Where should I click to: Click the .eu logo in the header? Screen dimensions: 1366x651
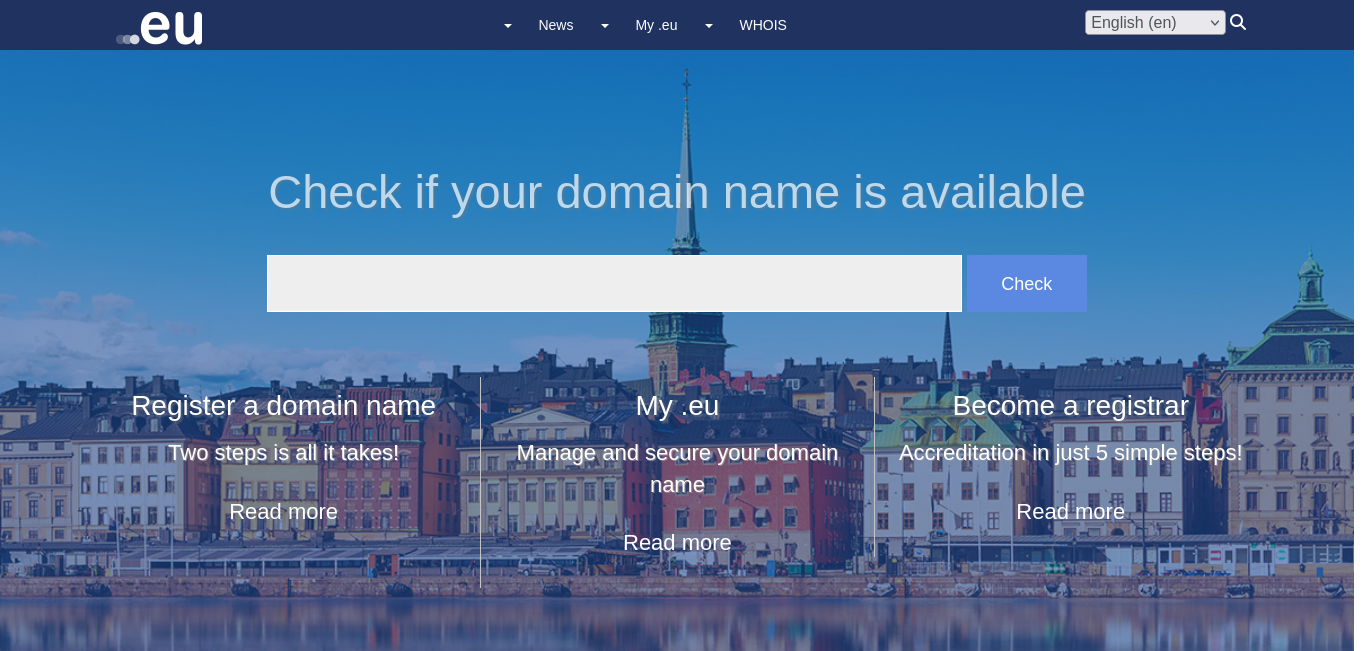tap(159, 27)
